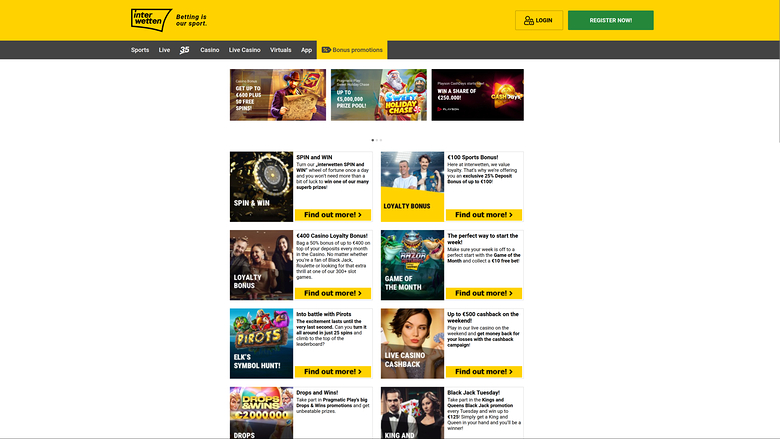Image resolution: width=780 pixels, height=439 pixels.
Task: Open the Playson CashDays banner
Action: tap(478, 95)
